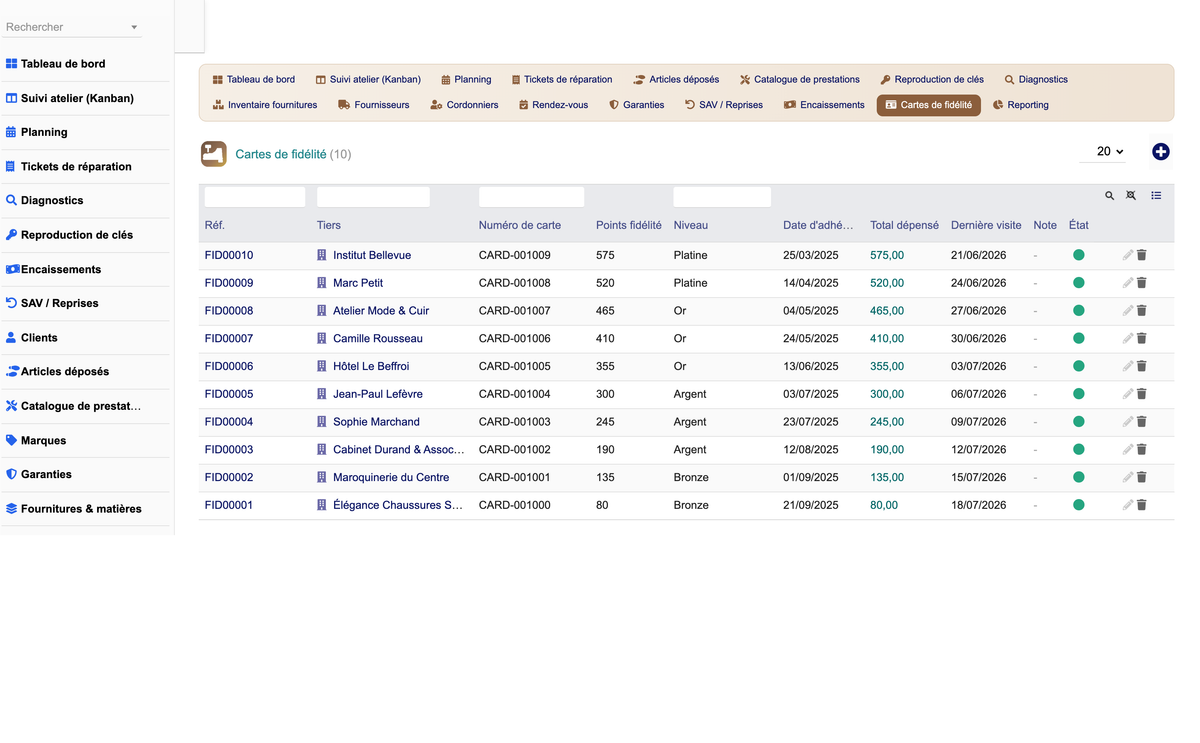This screenshot has height=743, width=1200.
Task: Select the active Cartes de fidélité tab
Action: click(x=929, y=105)
